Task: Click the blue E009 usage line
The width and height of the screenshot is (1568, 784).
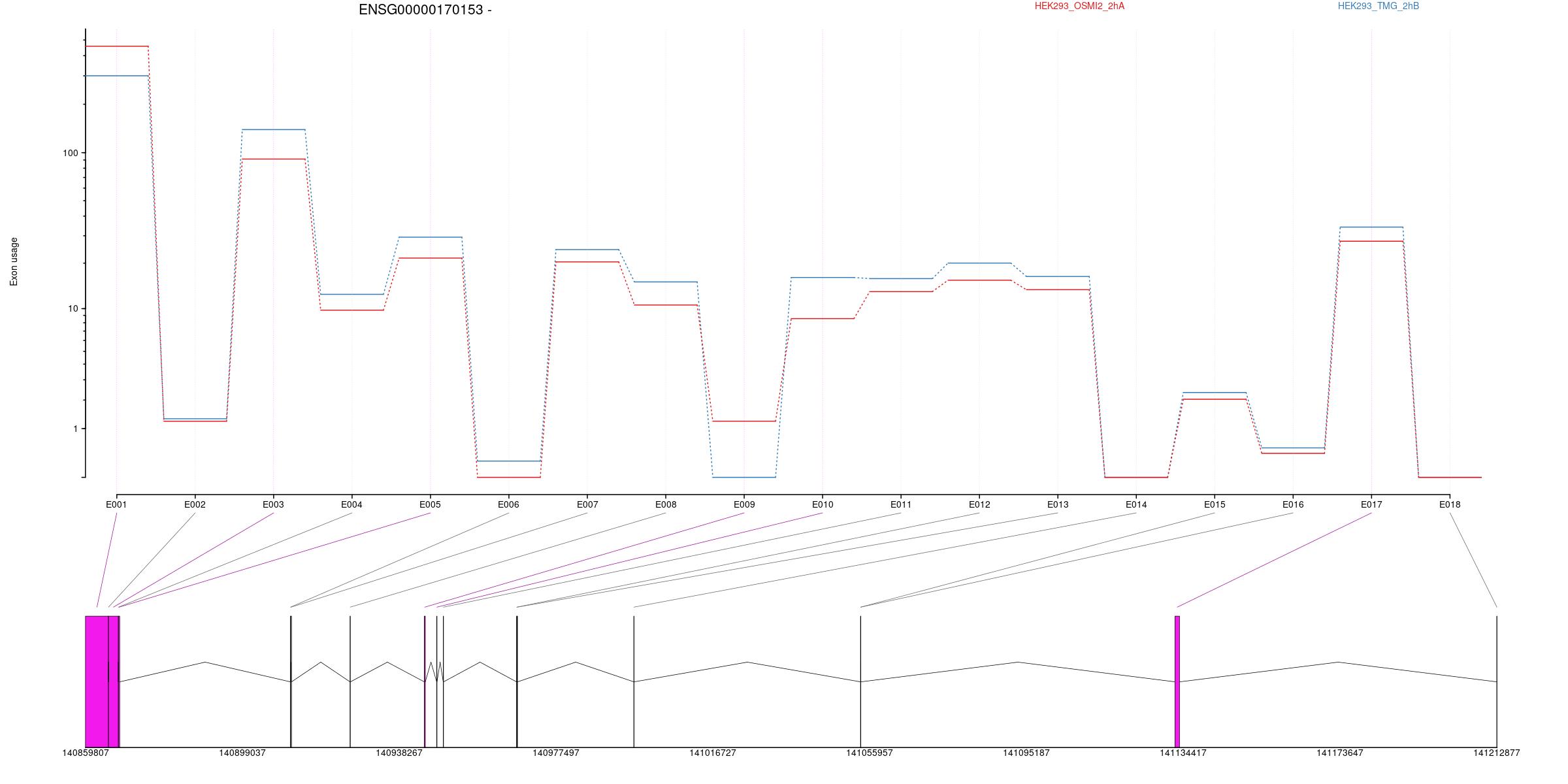Action: tap(744, 478)
